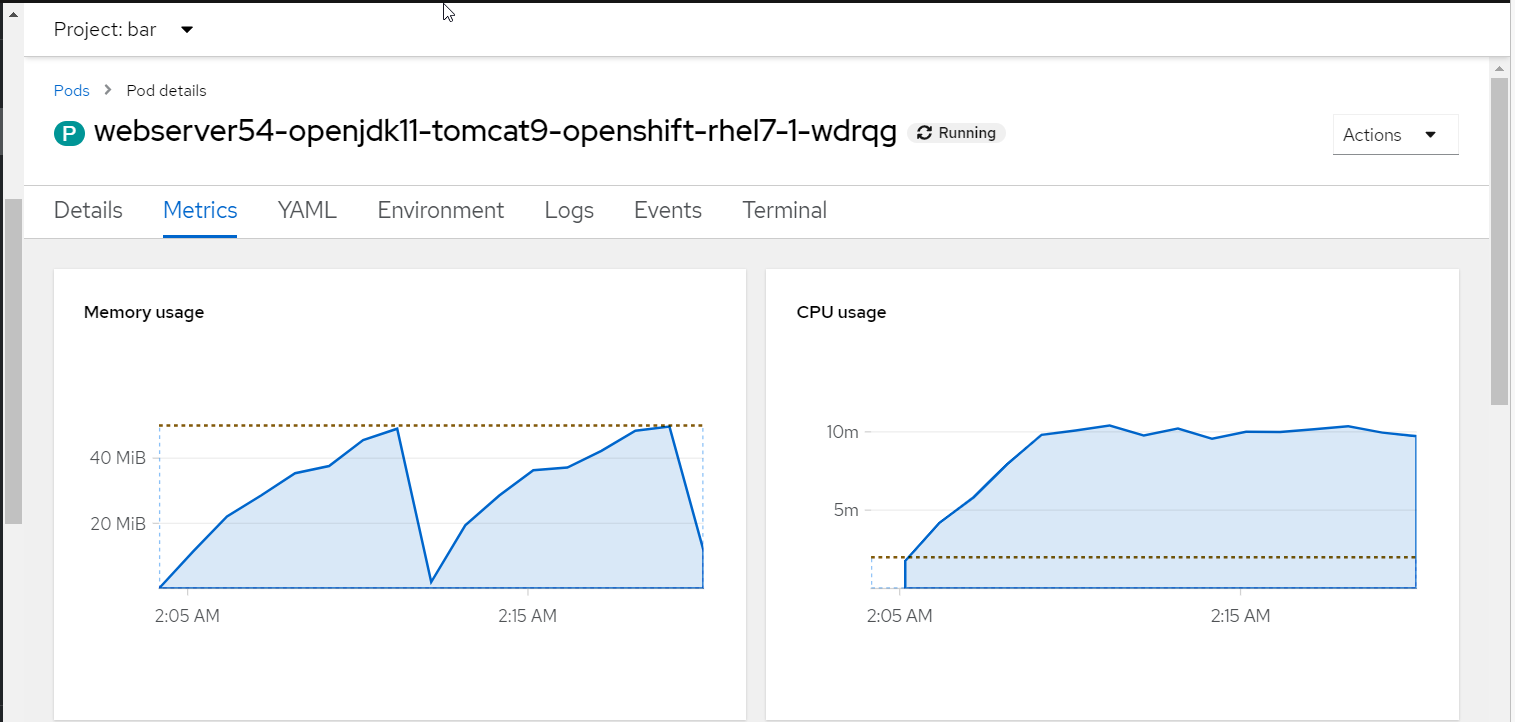Viewport: 1515px width, 722px height.
Task: Click the scrollbar up arrow at top right
Action: [x=1499, y=68]
